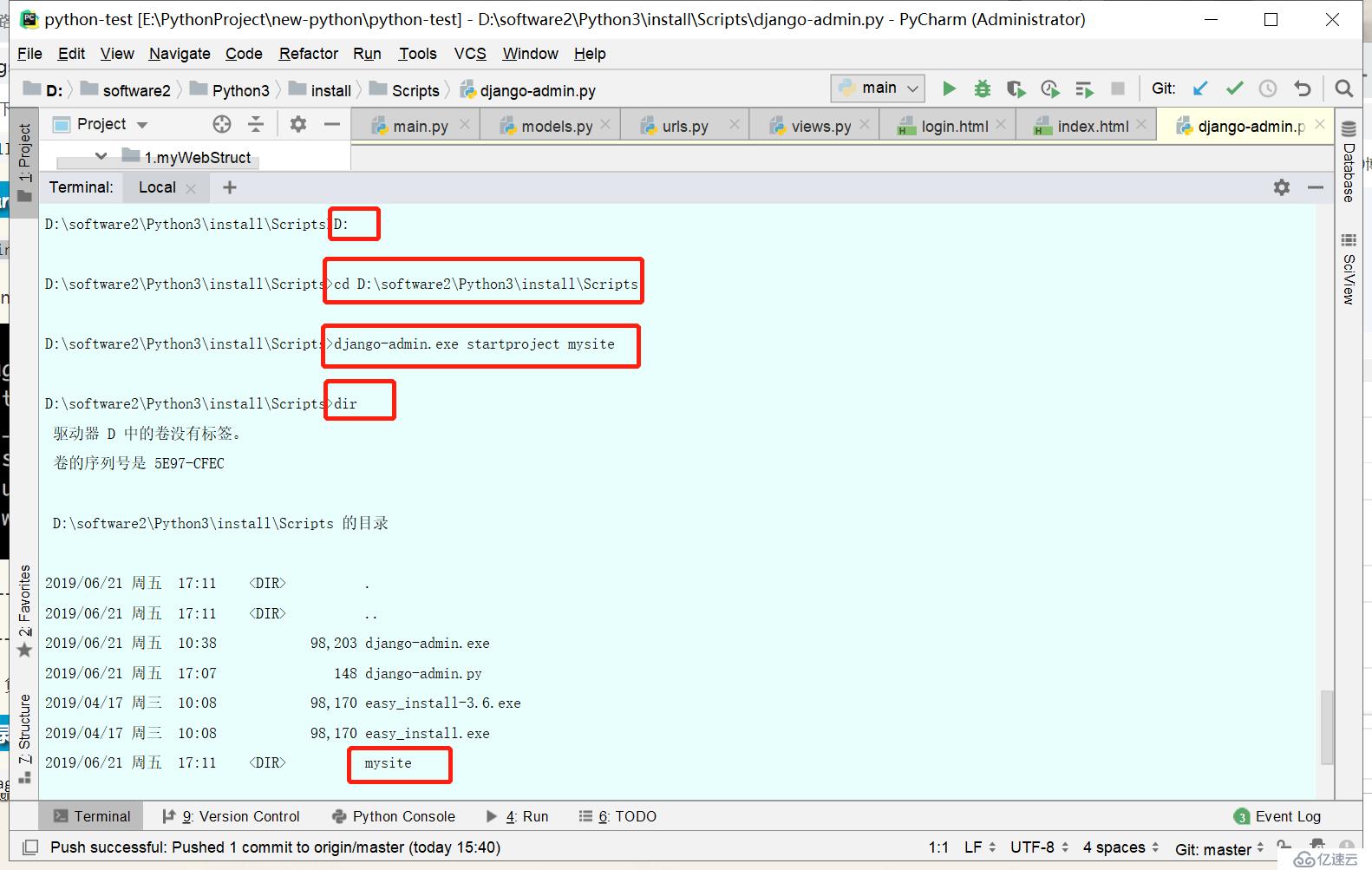Viewport: 1372px width, 870px height.
Task: Start debugging with the bug icon
Action: click(982, 88)
